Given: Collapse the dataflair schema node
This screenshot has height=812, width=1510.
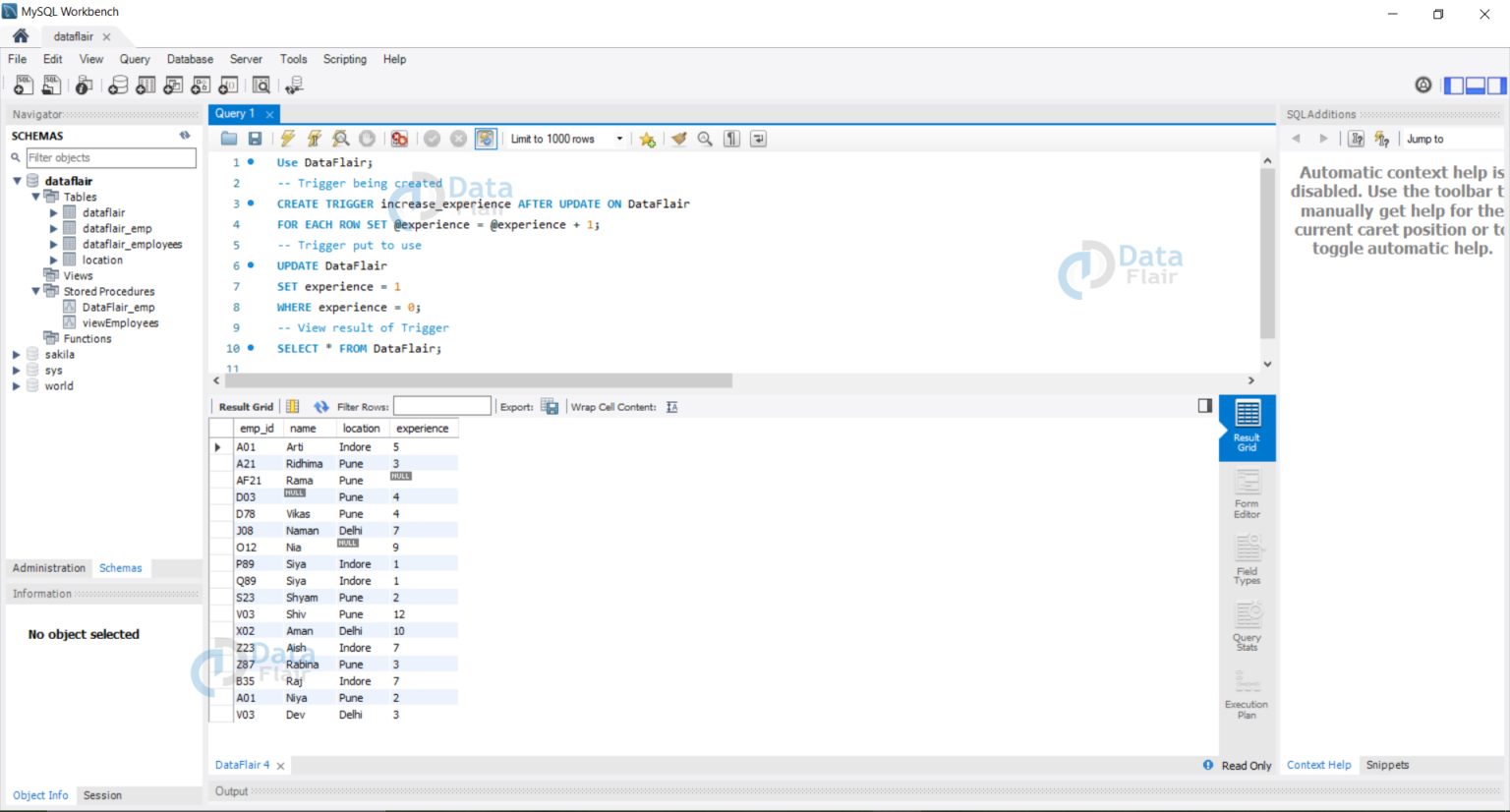Looking at the screenshot, I should (x=17, y=181).
